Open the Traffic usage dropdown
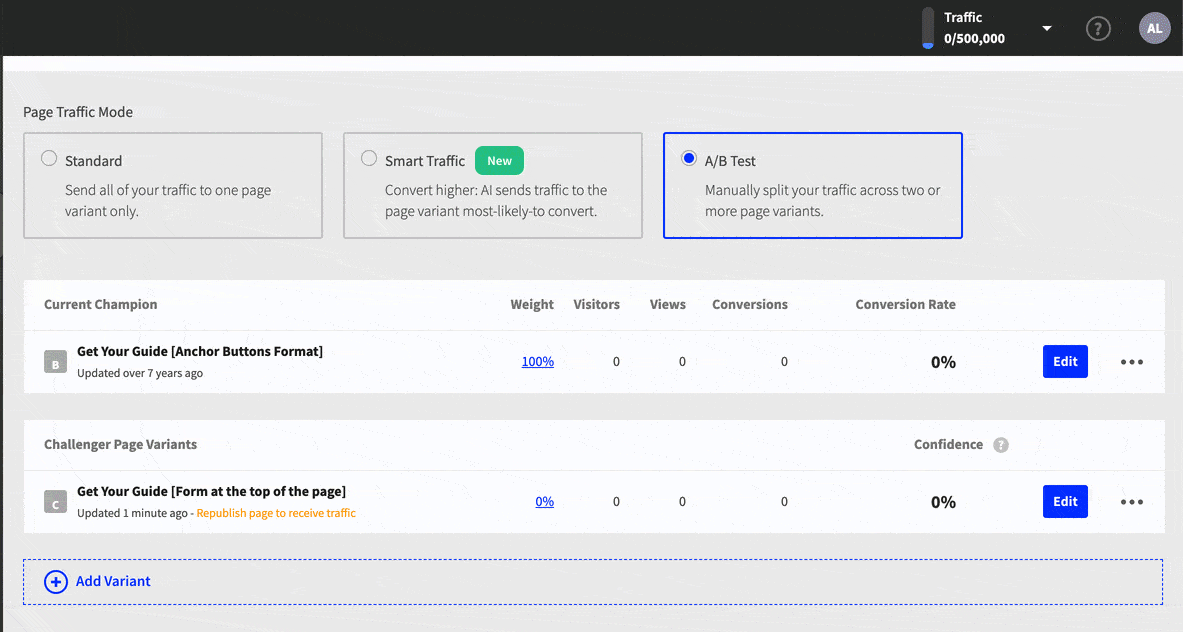This screenshot has height=632, width=1183. coord(1046,28)
